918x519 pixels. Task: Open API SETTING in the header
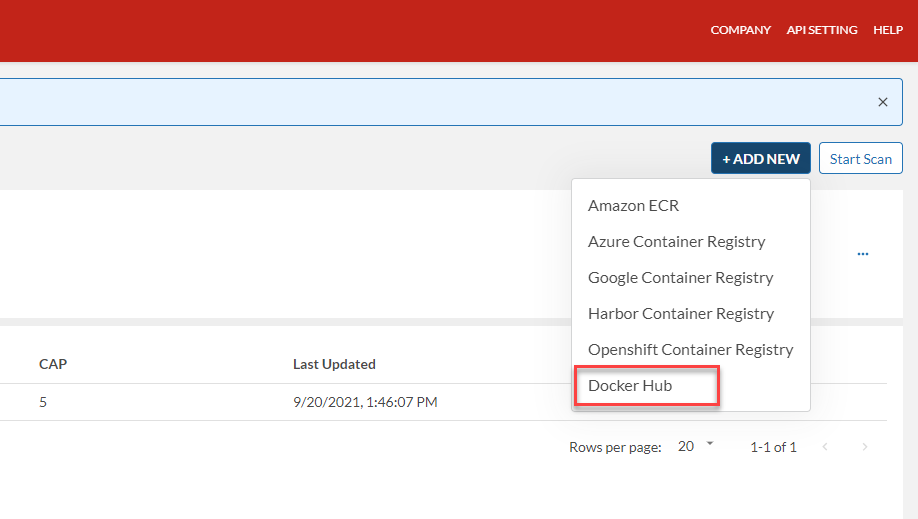coord(822,30)
